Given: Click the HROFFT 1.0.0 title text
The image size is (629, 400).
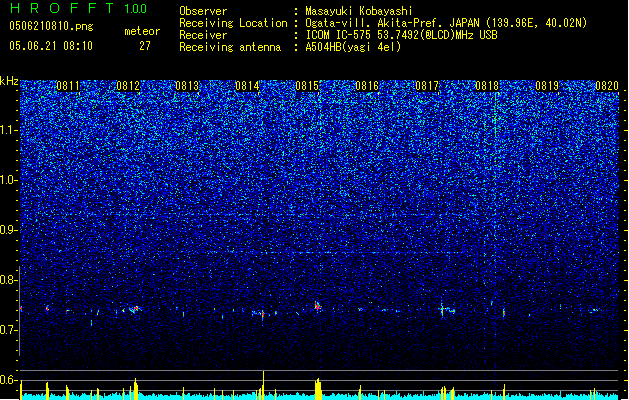Looking at the screenshot, I should pyautogui.click(x=78, y=8).
